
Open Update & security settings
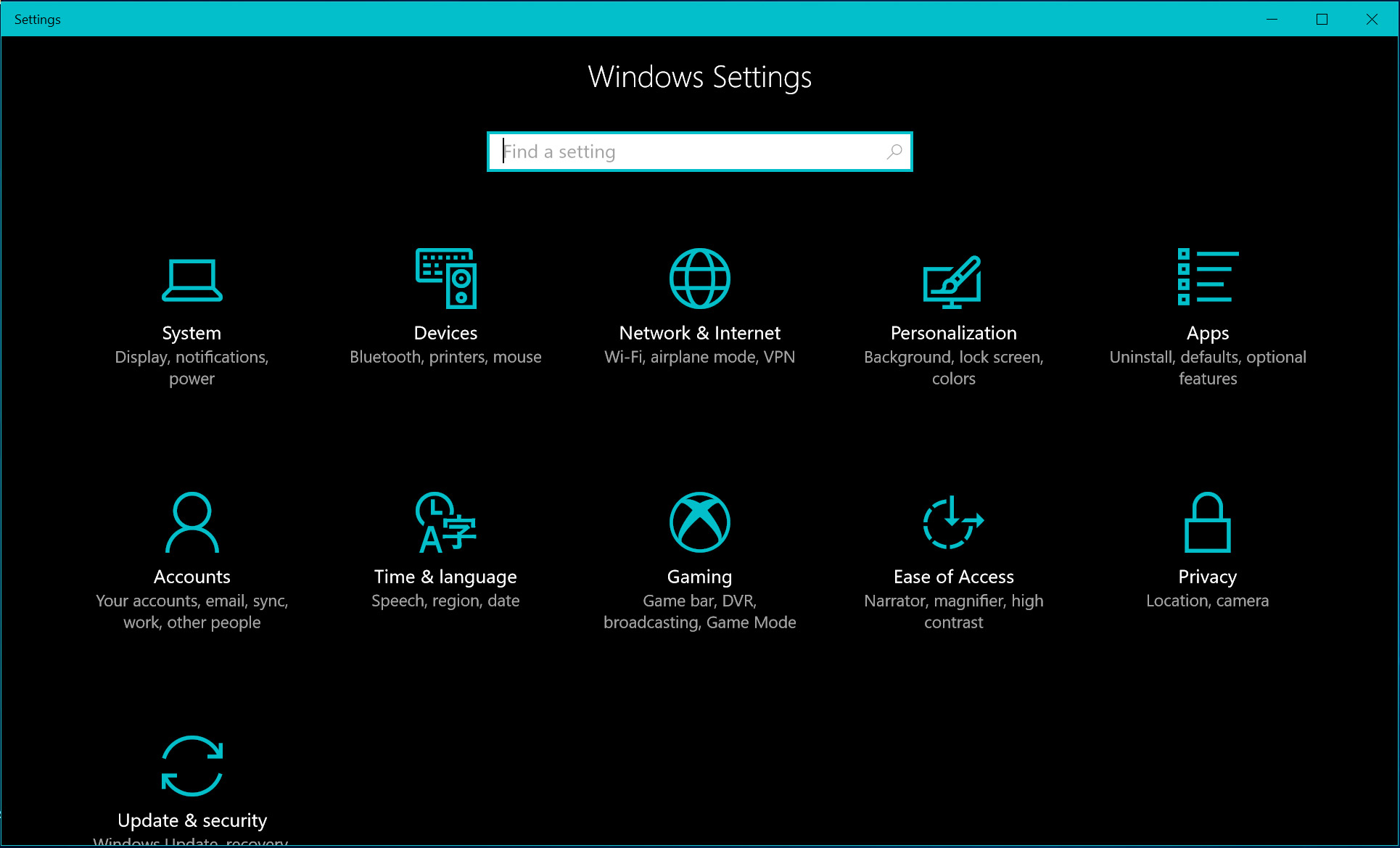192,767
